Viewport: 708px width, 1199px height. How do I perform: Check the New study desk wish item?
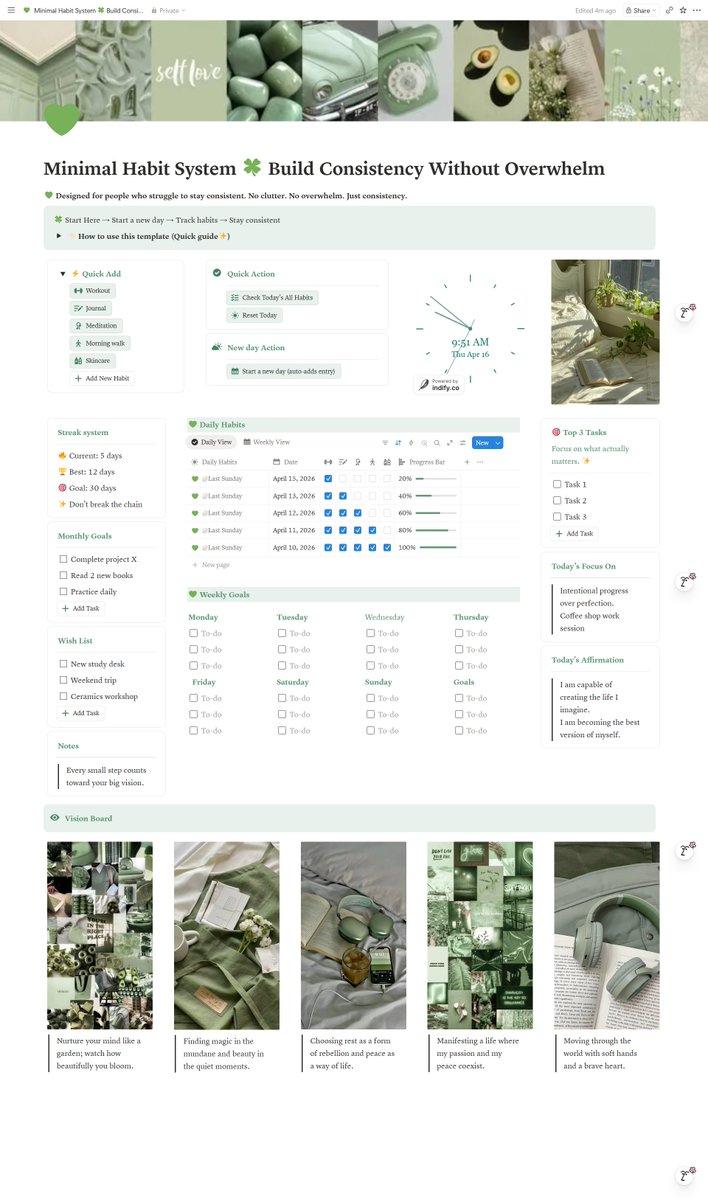click(63, 664)
